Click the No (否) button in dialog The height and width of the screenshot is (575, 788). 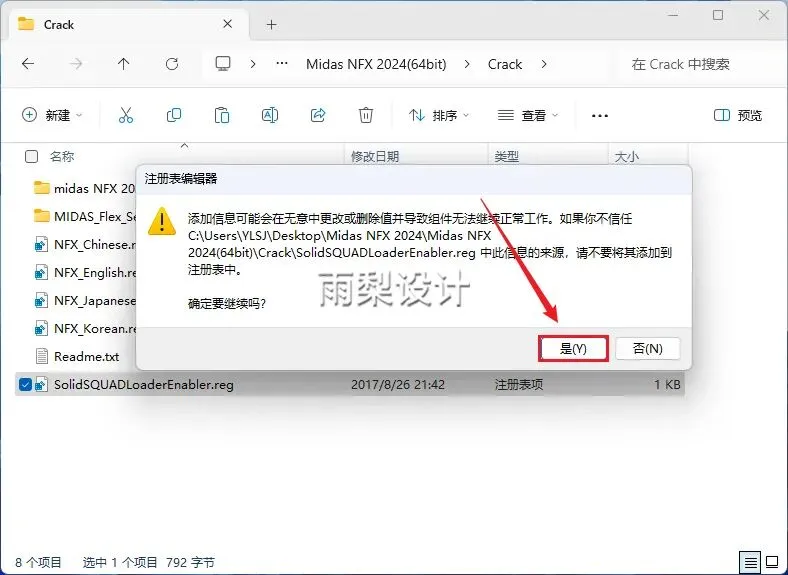[648, 348]
